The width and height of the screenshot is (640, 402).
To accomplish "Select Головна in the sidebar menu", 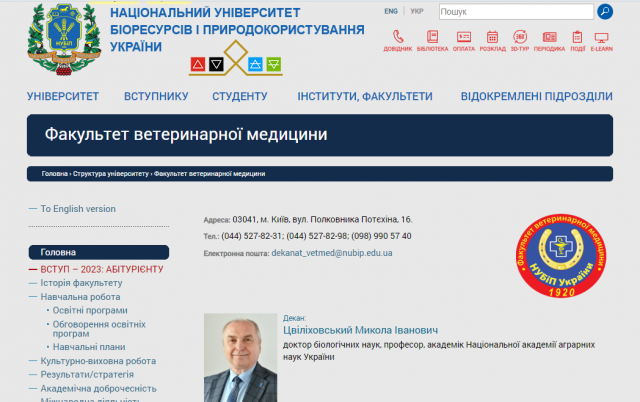I will [99, 252].
